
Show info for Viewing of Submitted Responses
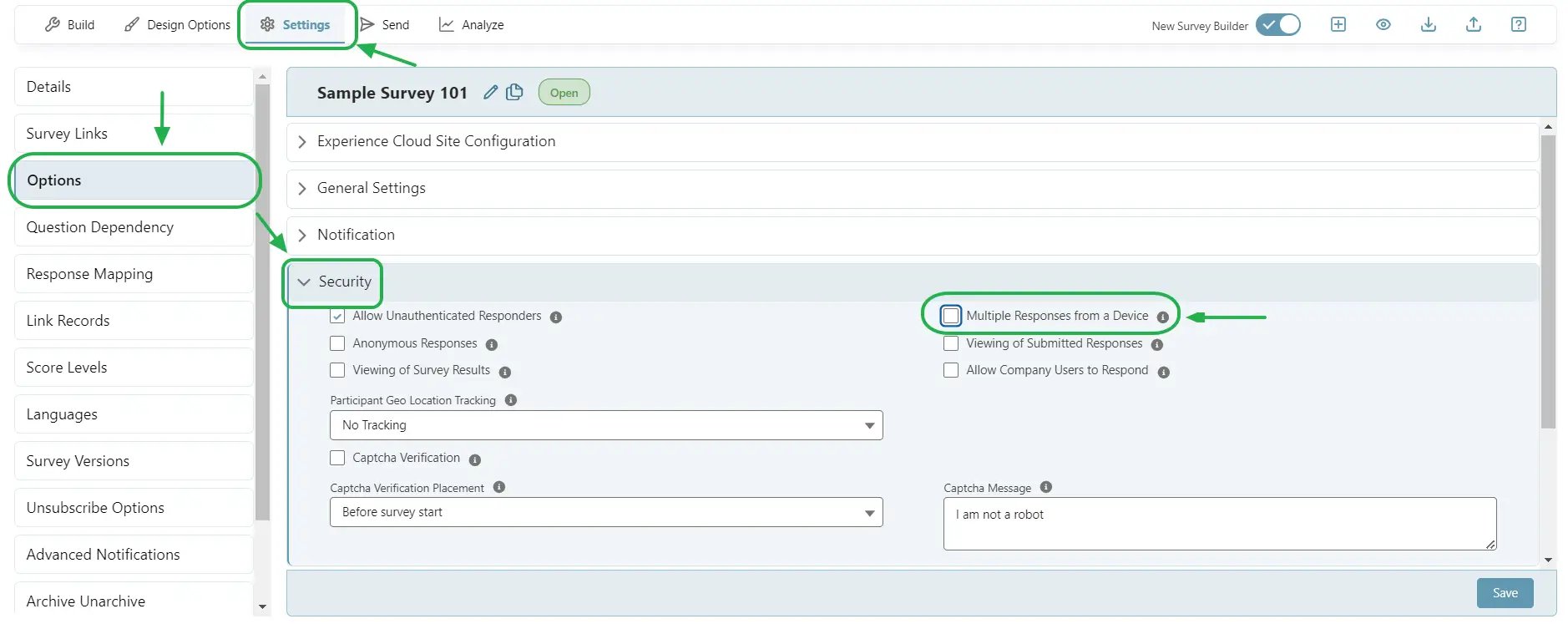click(x=1157, y=345)
